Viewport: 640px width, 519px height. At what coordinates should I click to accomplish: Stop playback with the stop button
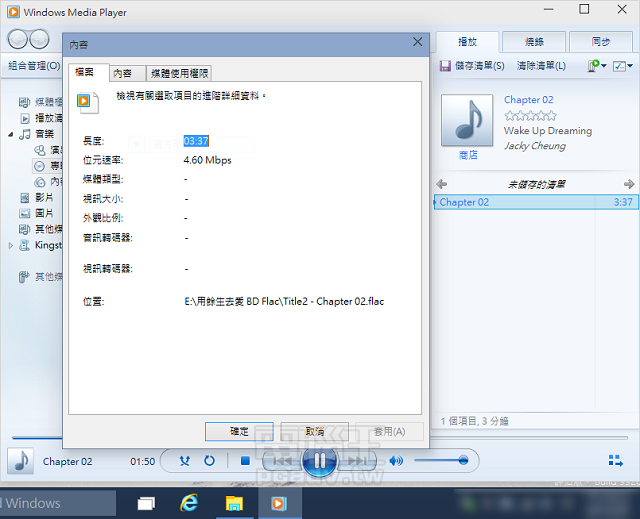pyautogui.click(x=245, y=461)
